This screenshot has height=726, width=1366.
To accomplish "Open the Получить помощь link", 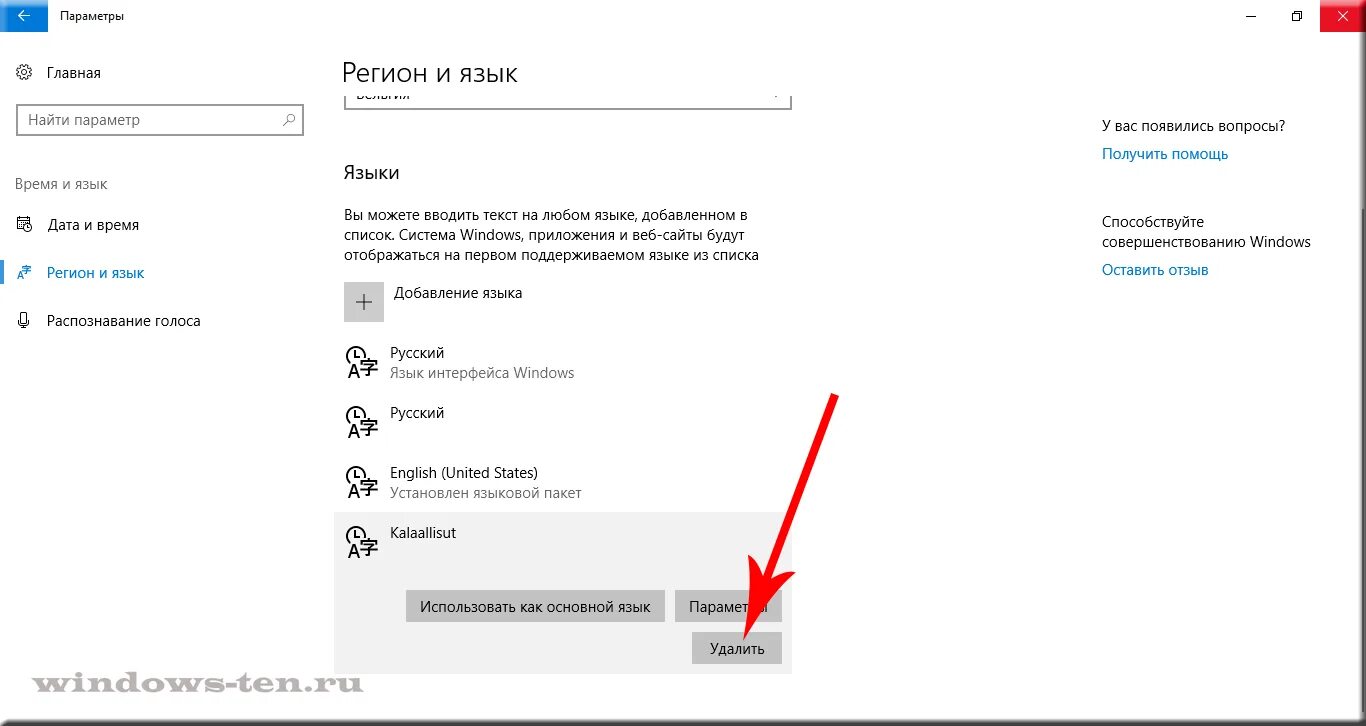I will [1164, 154].
